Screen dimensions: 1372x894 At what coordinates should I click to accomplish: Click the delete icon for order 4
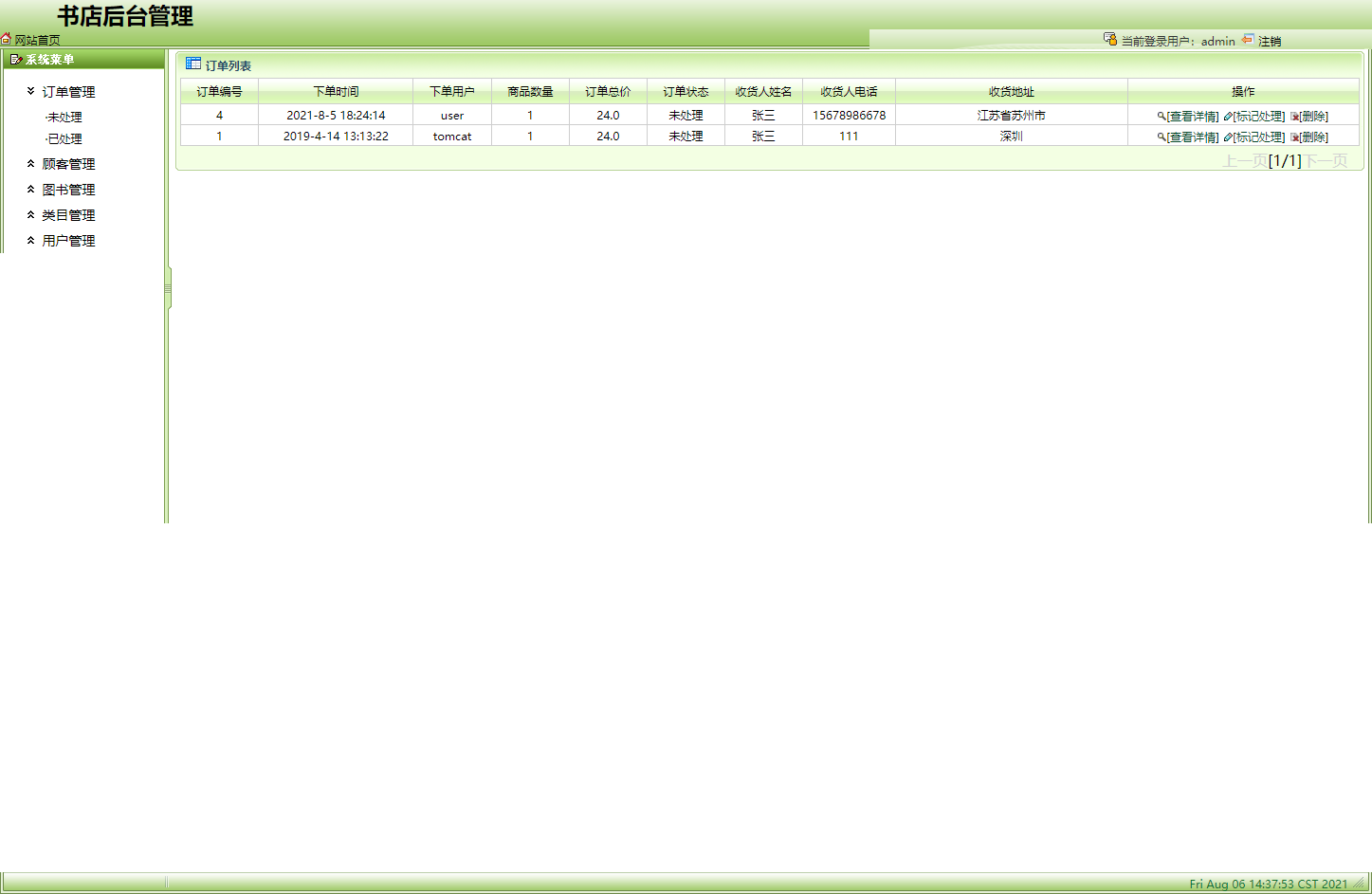1294,117
